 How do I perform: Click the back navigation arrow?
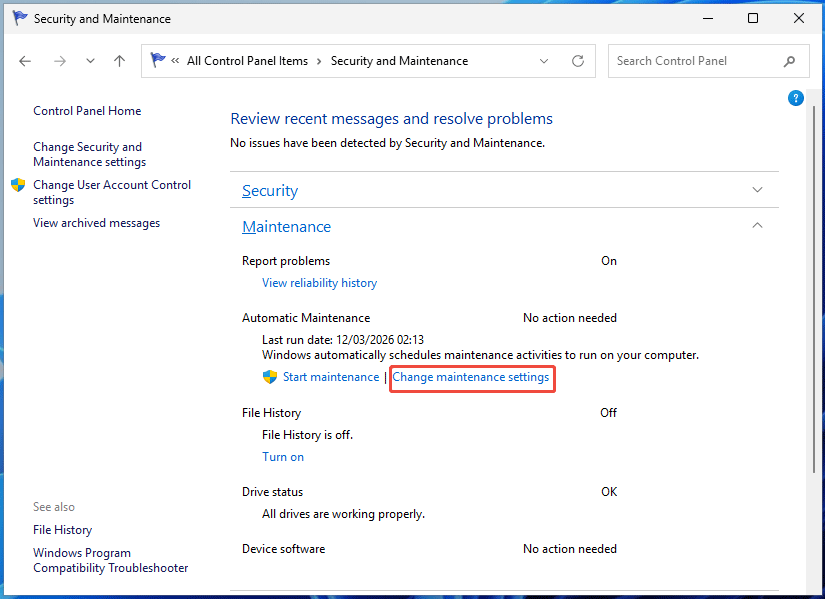click(25, 61)
